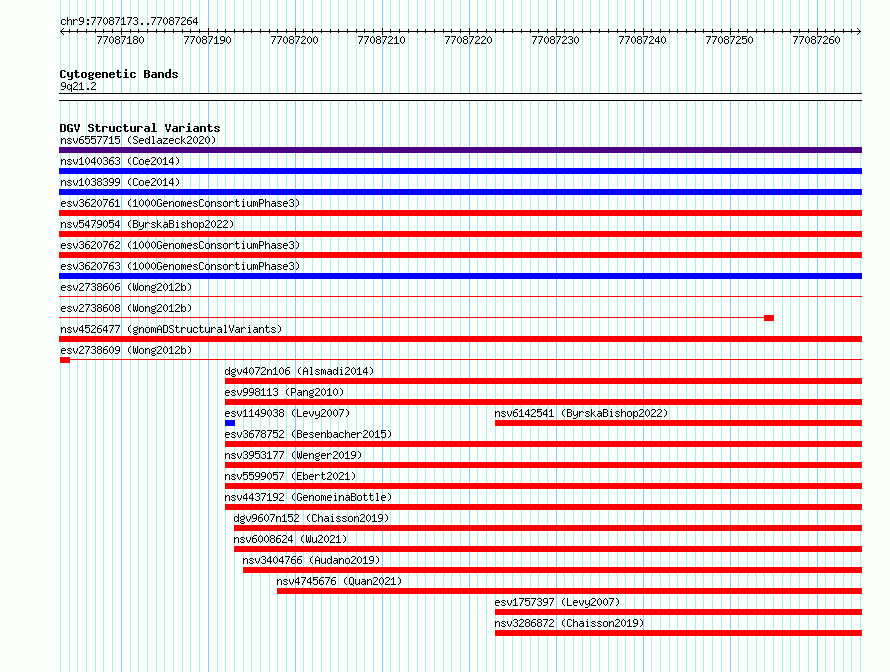
Task: Select the blue bar under nsv1040363
Action: [460, 171]
